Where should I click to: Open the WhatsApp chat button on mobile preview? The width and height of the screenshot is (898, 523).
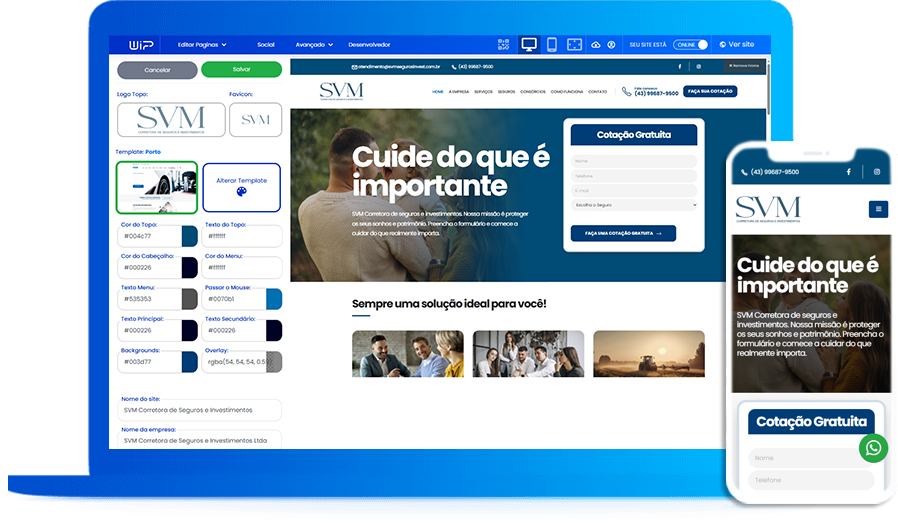[x=873, y=448]
